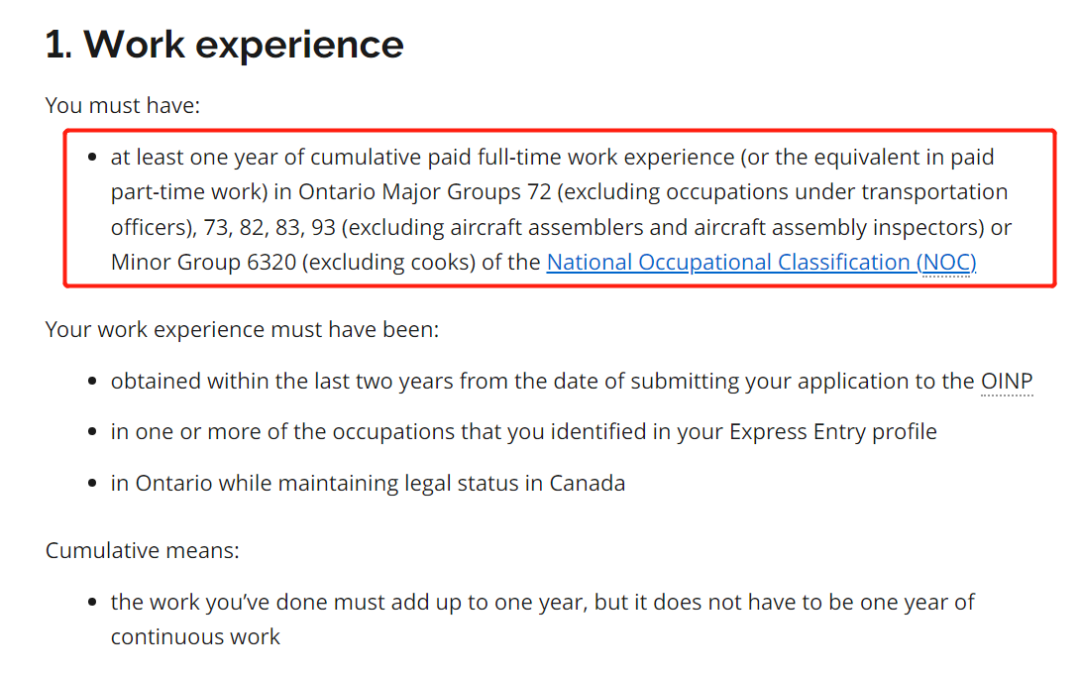
Task: Click the 'Express Entry profile' text
Action: point(833,432)
